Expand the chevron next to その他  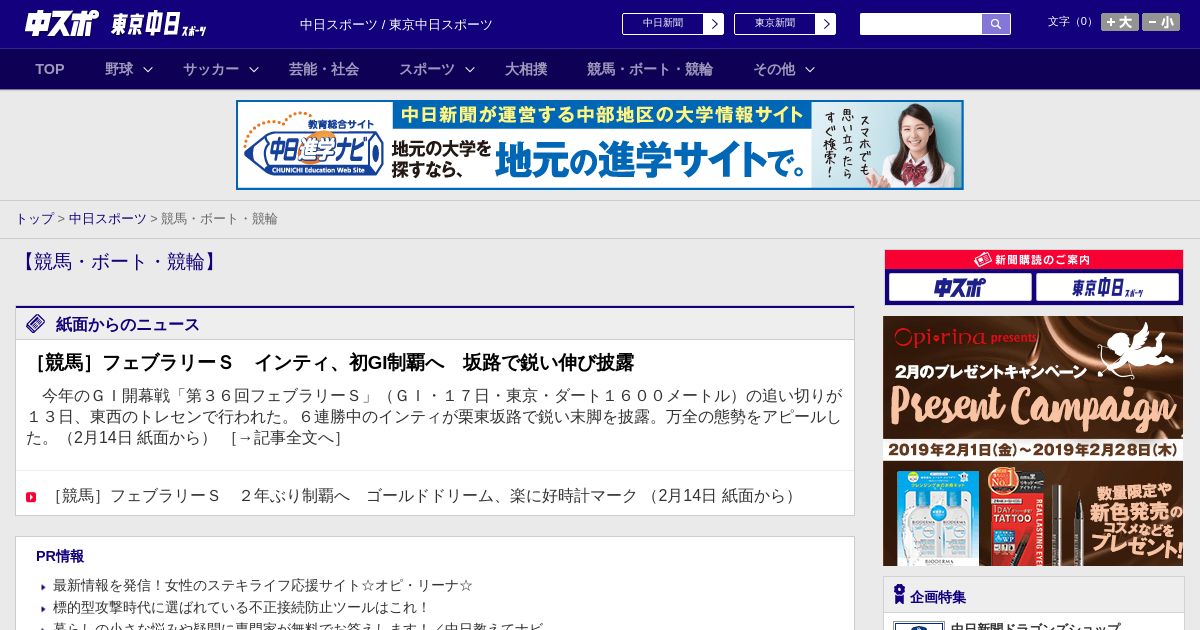click(x=810, y=69)
